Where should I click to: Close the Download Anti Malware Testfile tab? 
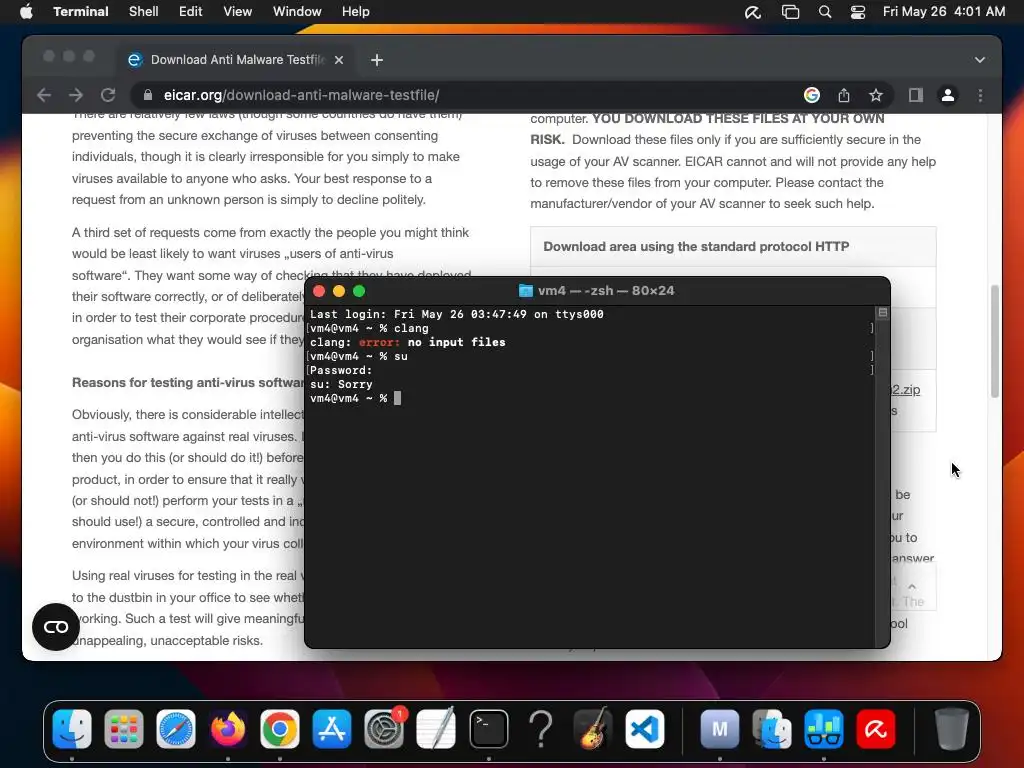point(339,60)
